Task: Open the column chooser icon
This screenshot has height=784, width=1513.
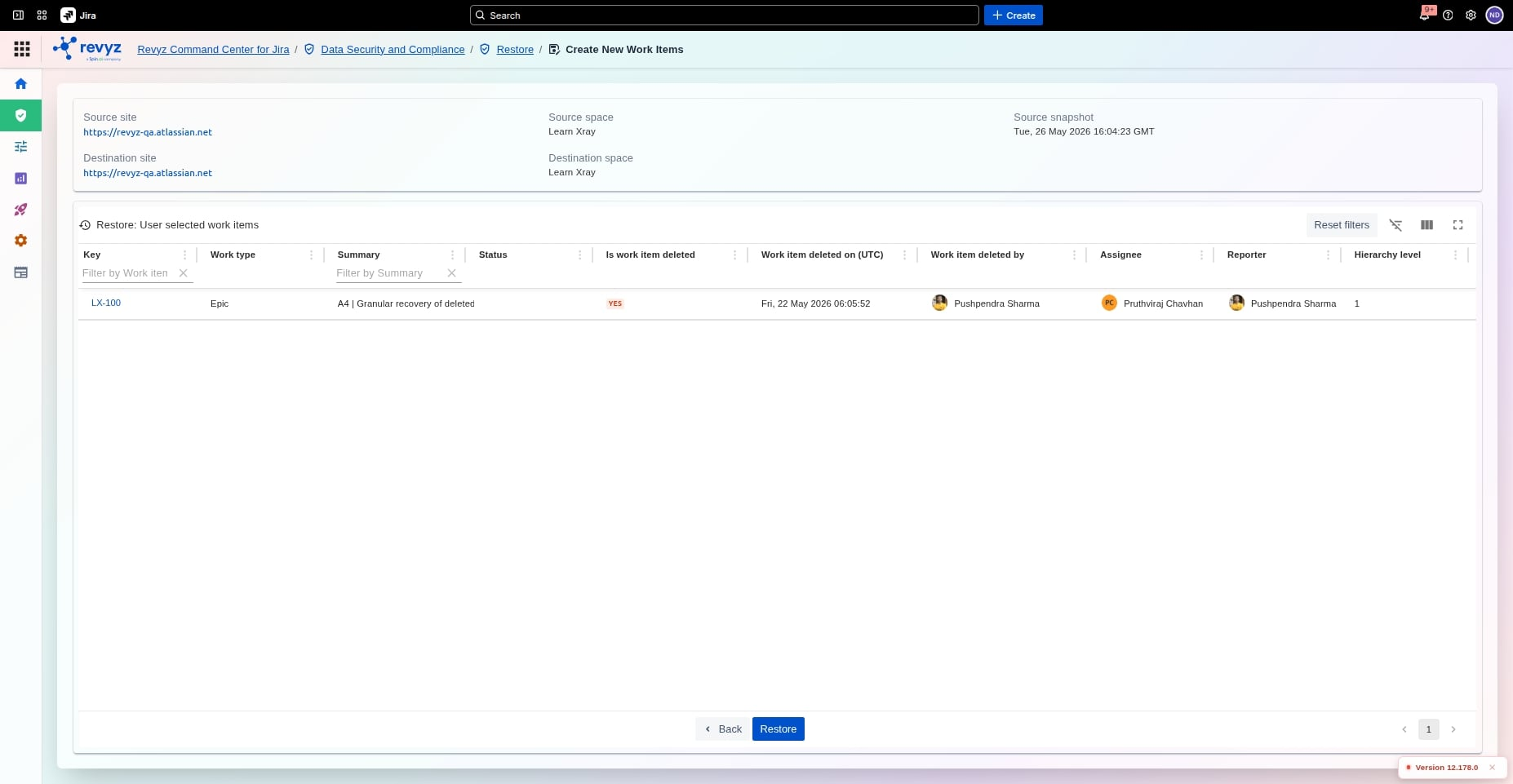Action: click(1426, 225)
